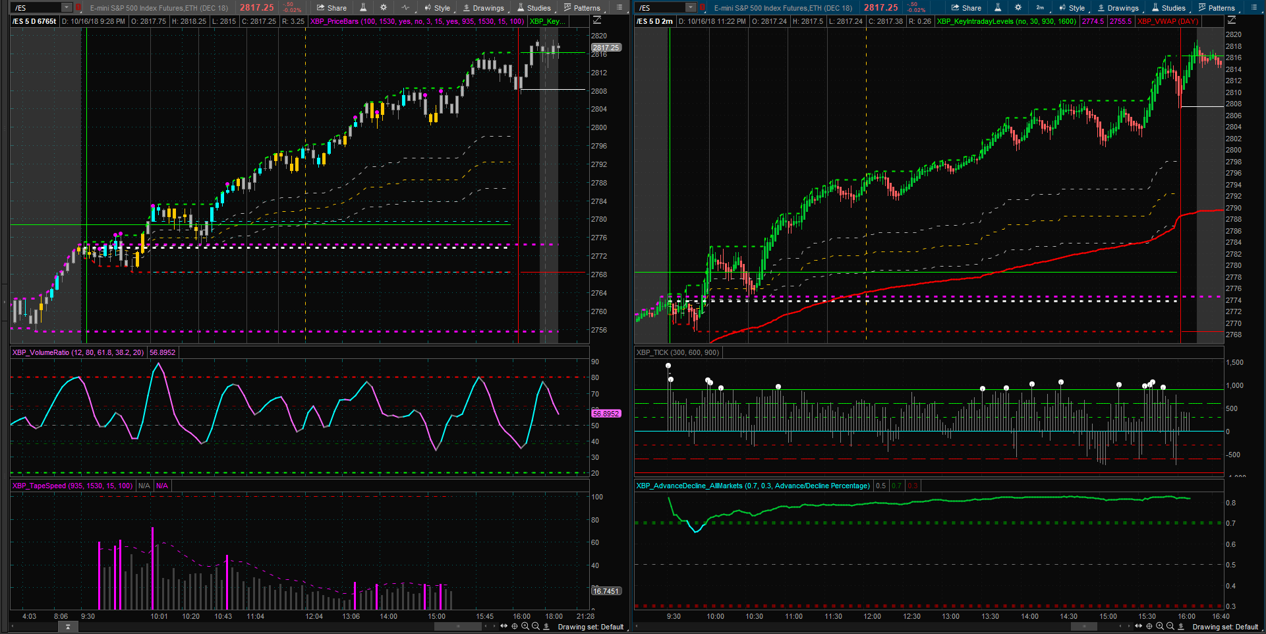Click crosshair pan icon on right chart footer
The image size is (1266, 634).
(x=1149, y=627)
